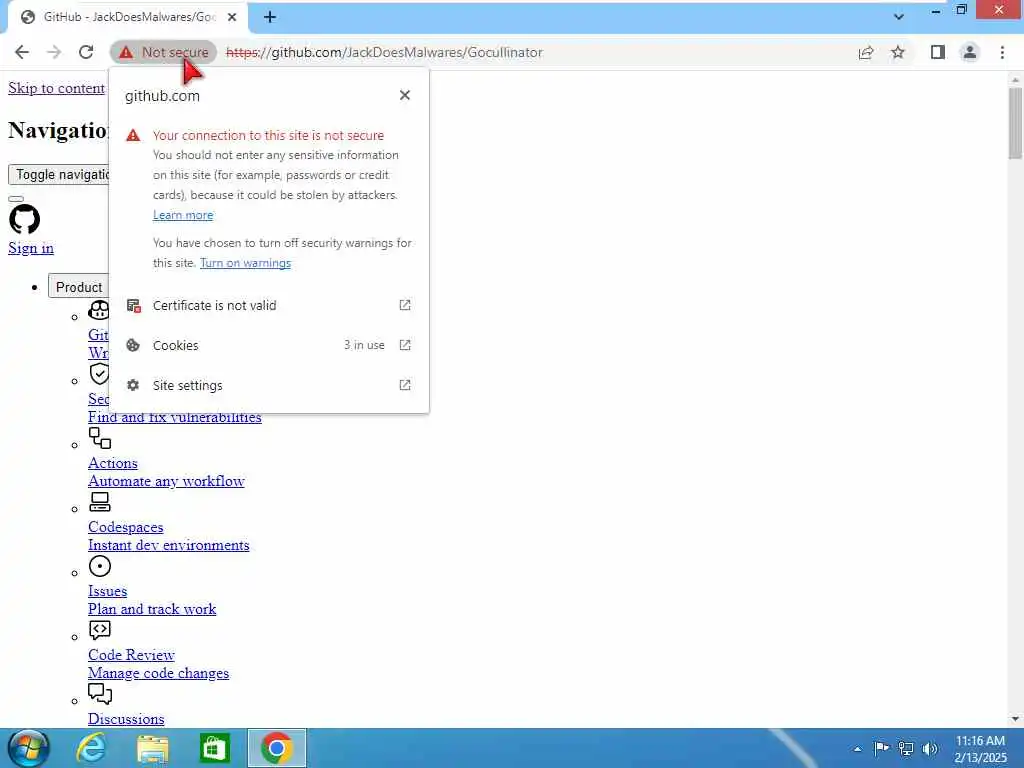
Task: Bookmark this tab with the star icon
Action: pos(898,52)
